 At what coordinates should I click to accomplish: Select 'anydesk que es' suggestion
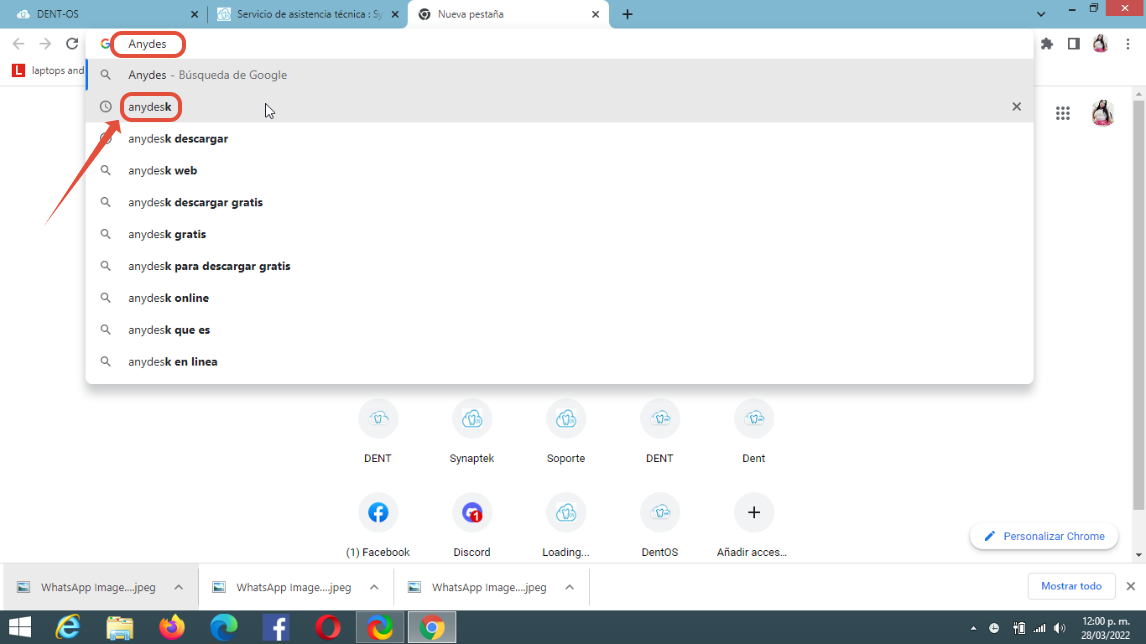click(560, 330)
